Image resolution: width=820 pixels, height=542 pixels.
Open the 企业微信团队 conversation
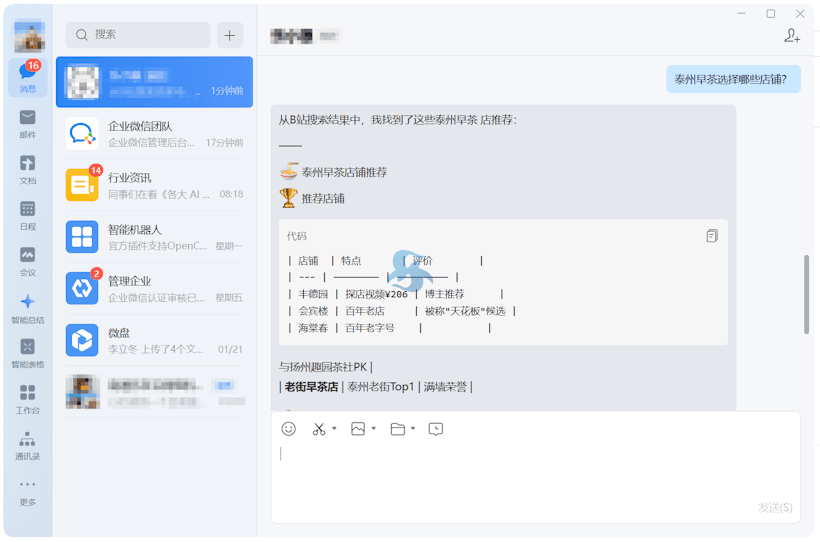[154, 133]
